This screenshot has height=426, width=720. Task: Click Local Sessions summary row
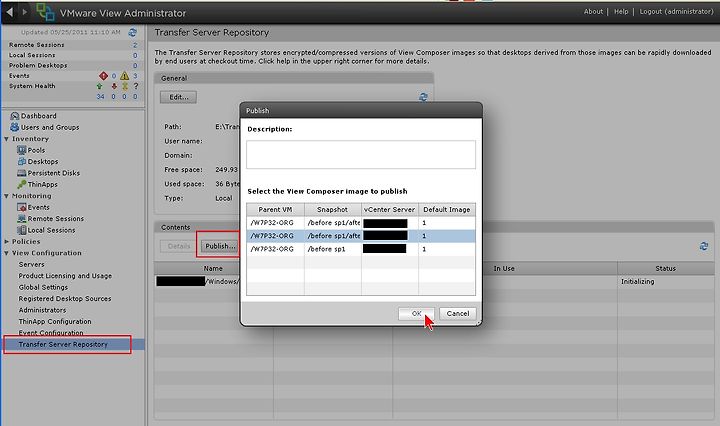pos(73,55)
